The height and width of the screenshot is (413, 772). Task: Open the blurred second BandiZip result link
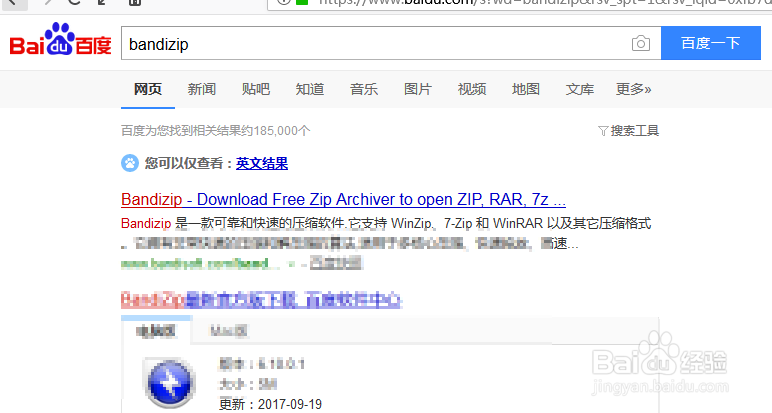tap(261, 300)
